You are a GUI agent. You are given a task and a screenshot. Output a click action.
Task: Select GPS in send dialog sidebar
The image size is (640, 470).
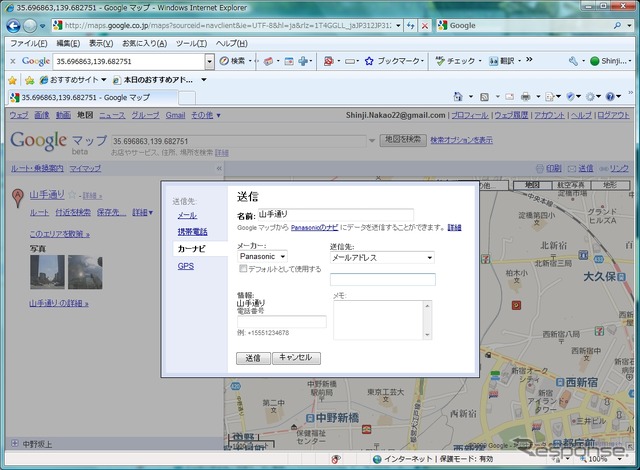(186, 266)
